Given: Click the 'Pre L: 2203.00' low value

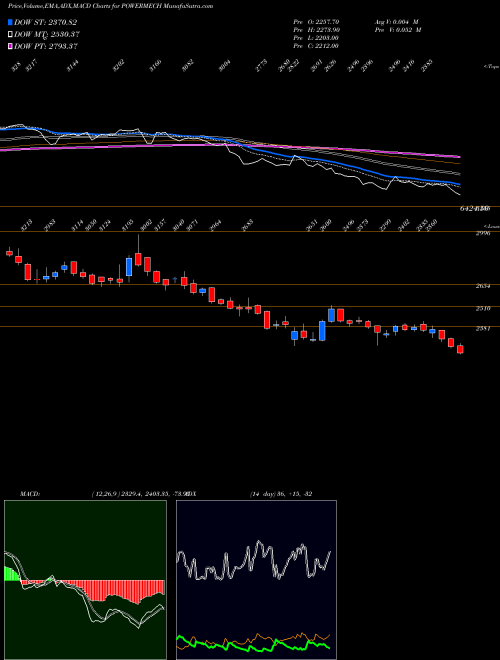Looking at the screenshot, I should [x=316, y=38].
